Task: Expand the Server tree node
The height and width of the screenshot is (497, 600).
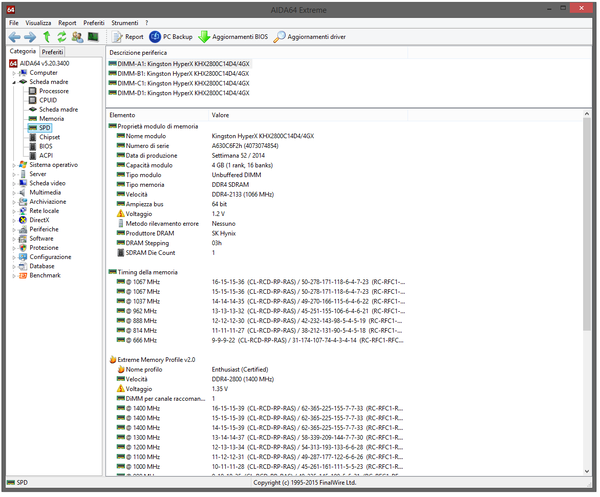Action: (13, 174)
